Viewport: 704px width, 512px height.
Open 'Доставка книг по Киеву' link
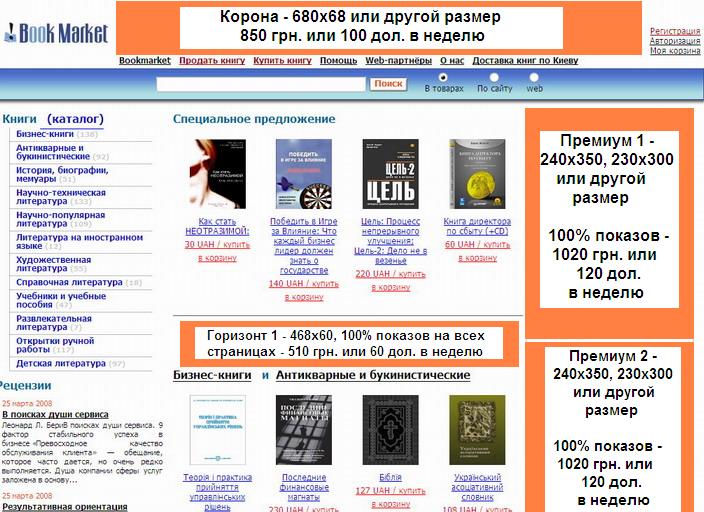click(x=525, y=61)
